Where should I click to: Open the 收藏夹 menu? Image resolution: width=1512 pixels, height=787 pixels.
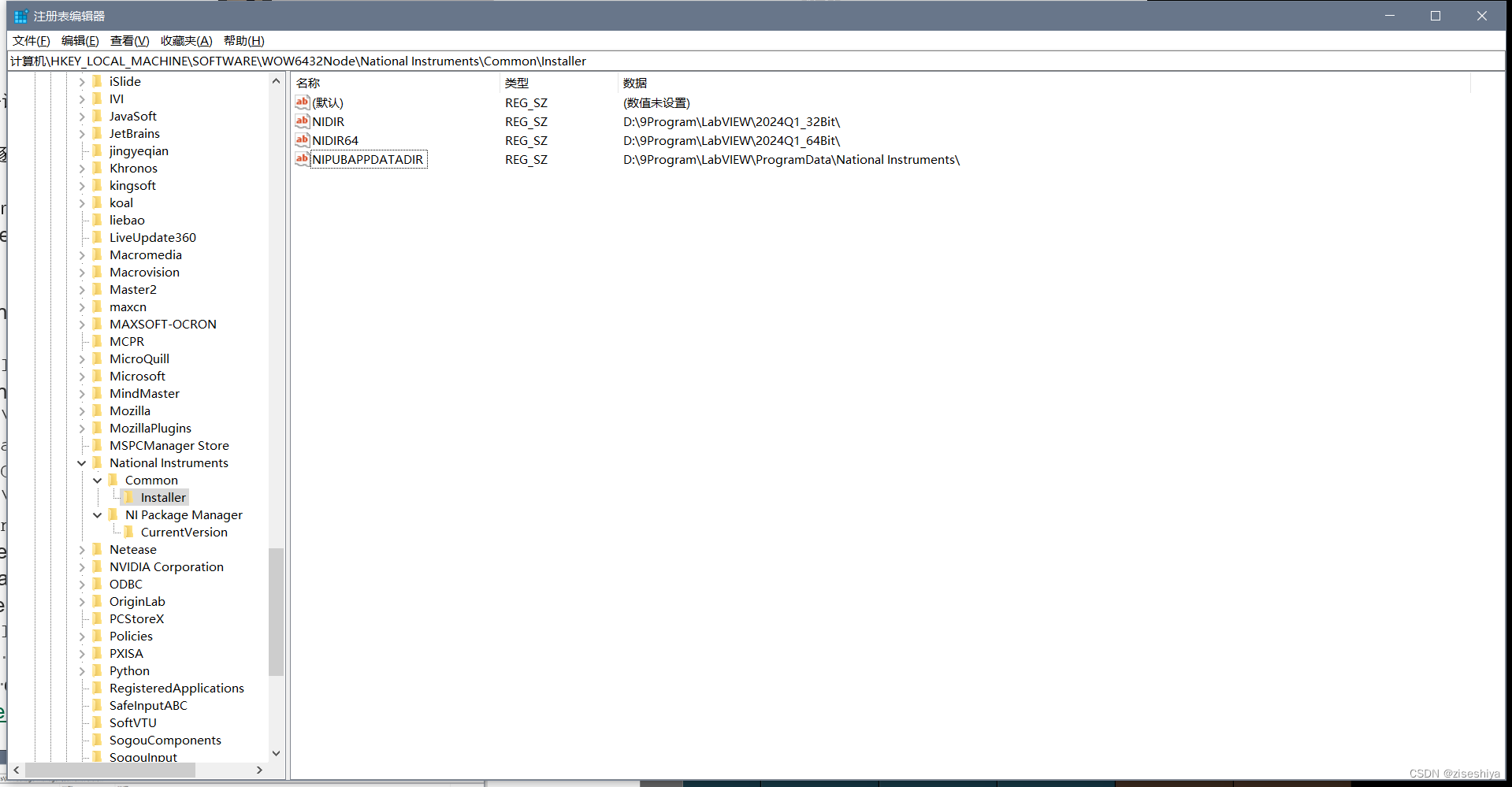(185, 40)
